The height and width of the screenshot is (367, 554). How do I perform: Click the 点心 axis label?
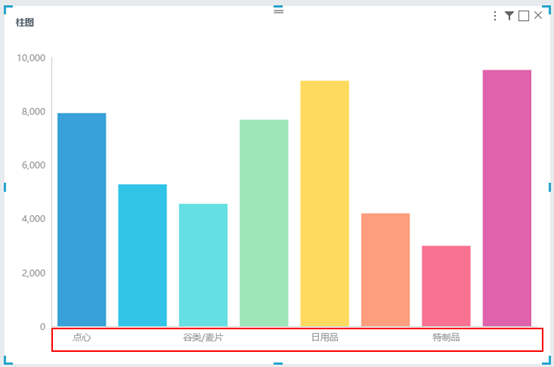pos(82,337)
